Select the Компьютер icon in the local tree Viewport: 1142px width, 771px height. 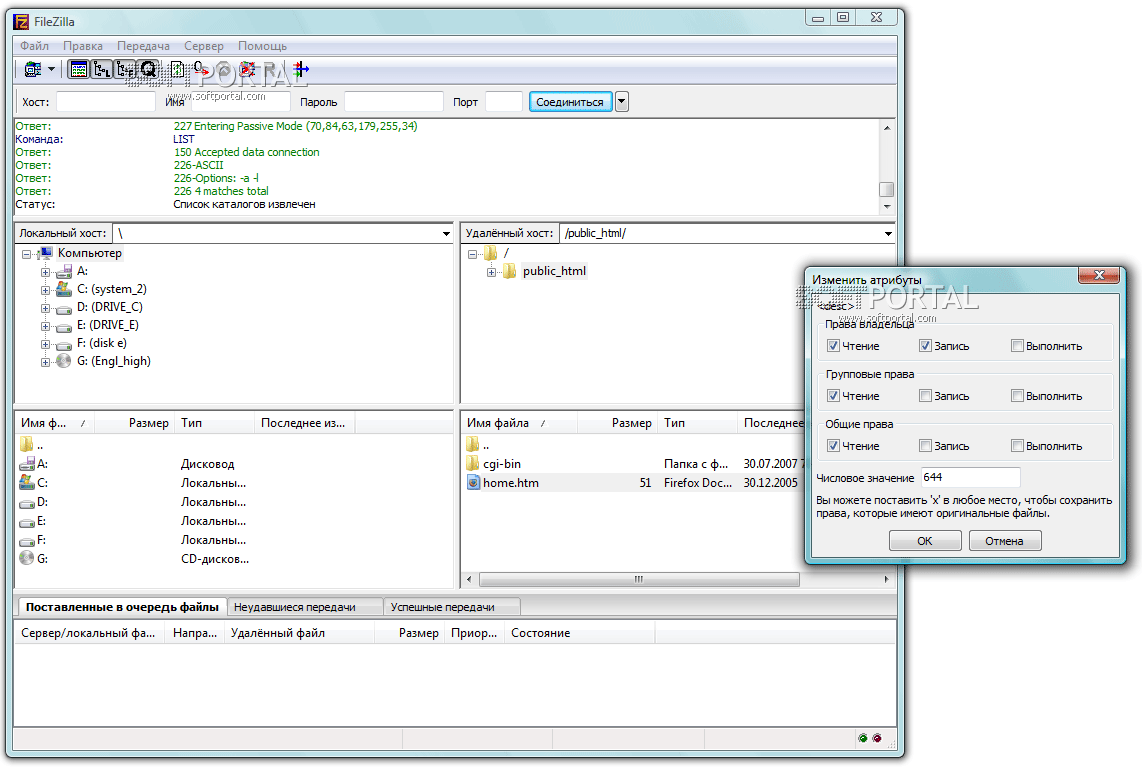point(45,253)
